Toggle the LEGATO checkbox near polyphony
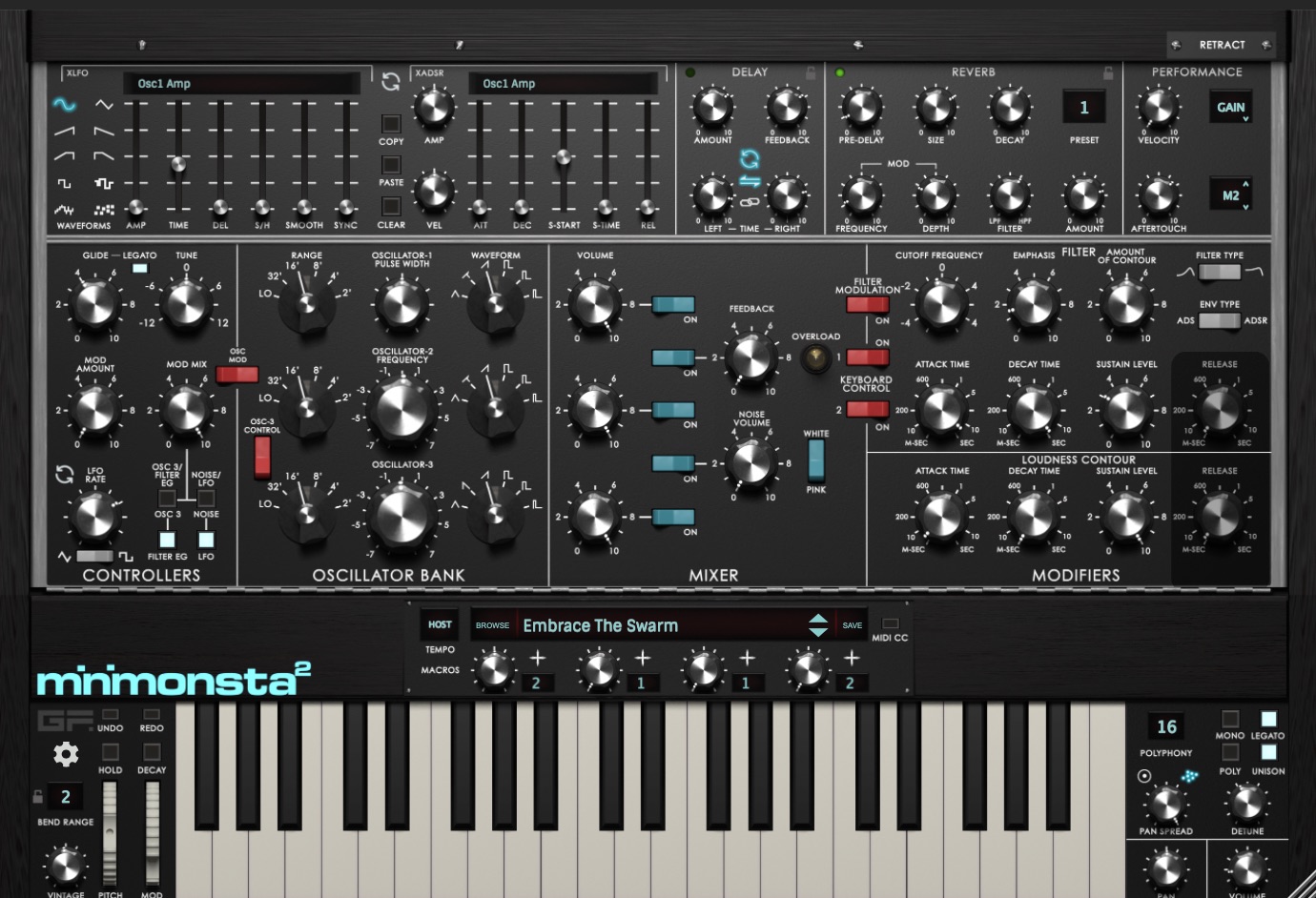The height and width of the screenshot is (898, 1316). click(1268, 719)
